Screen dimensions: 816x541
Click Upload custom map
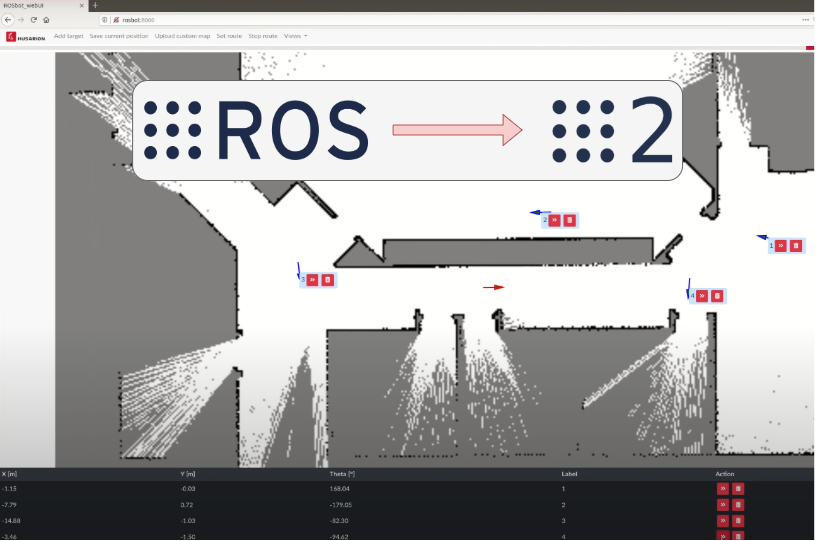(182, 36)
